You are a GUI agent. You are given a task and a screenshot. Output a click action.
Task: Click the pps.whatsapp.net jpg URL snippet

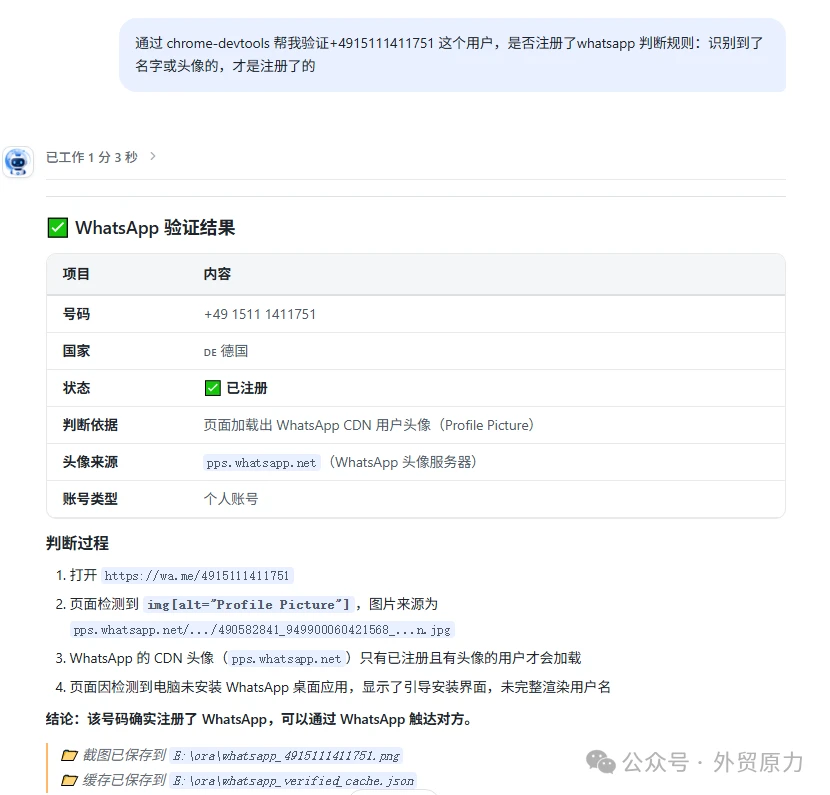pyautogui.click(x=262, y=630)
